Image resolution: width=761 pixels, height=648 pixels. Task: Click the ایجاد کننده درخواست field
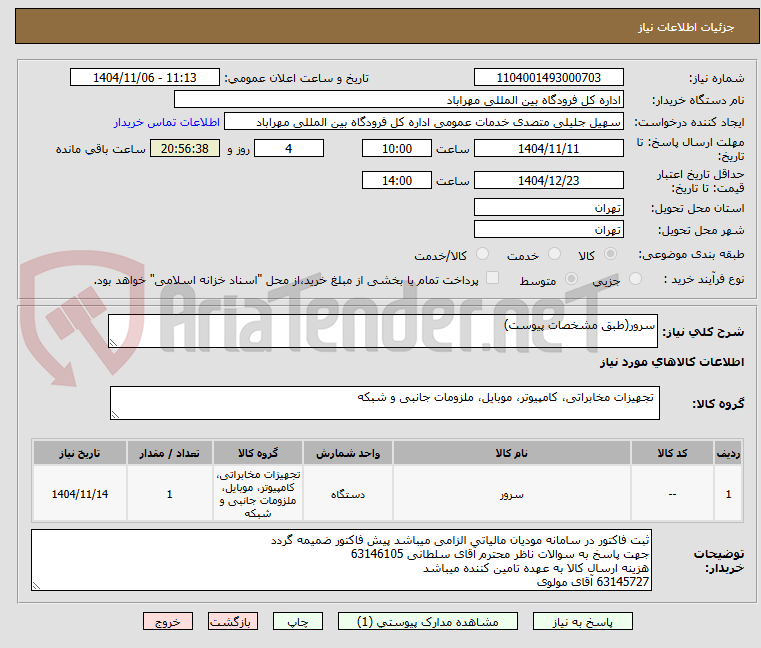(424, 122)
